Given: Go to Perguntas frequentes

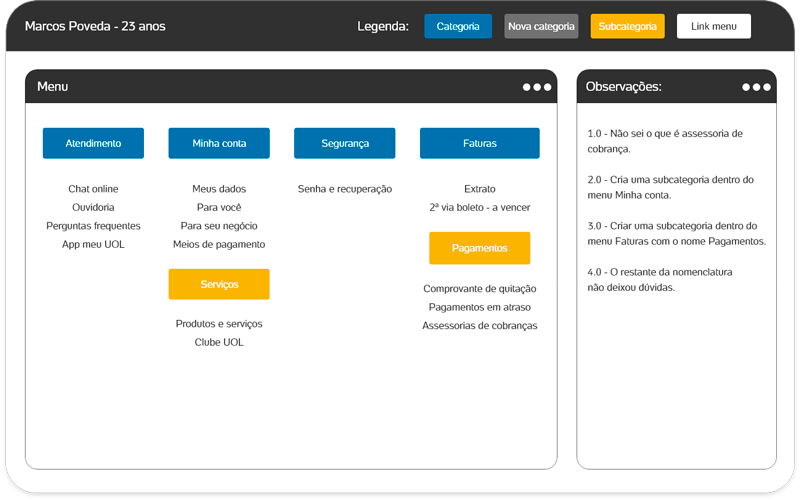Looking at the screenshot, I should [x=93, y=226].
